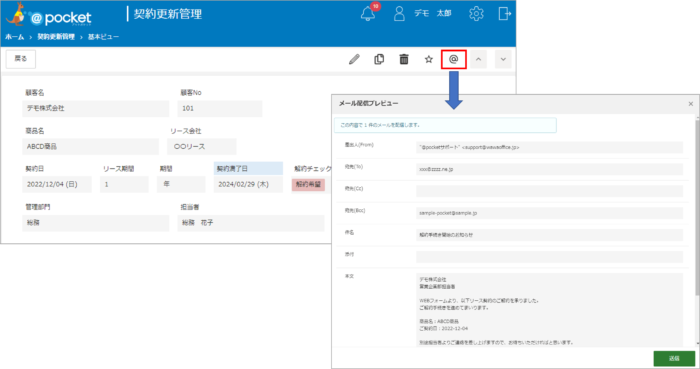The image size is (700, 369).
Task: Click the 契約満了日 value 2024/02/29 (木)
Action: (x=248, y=184)
